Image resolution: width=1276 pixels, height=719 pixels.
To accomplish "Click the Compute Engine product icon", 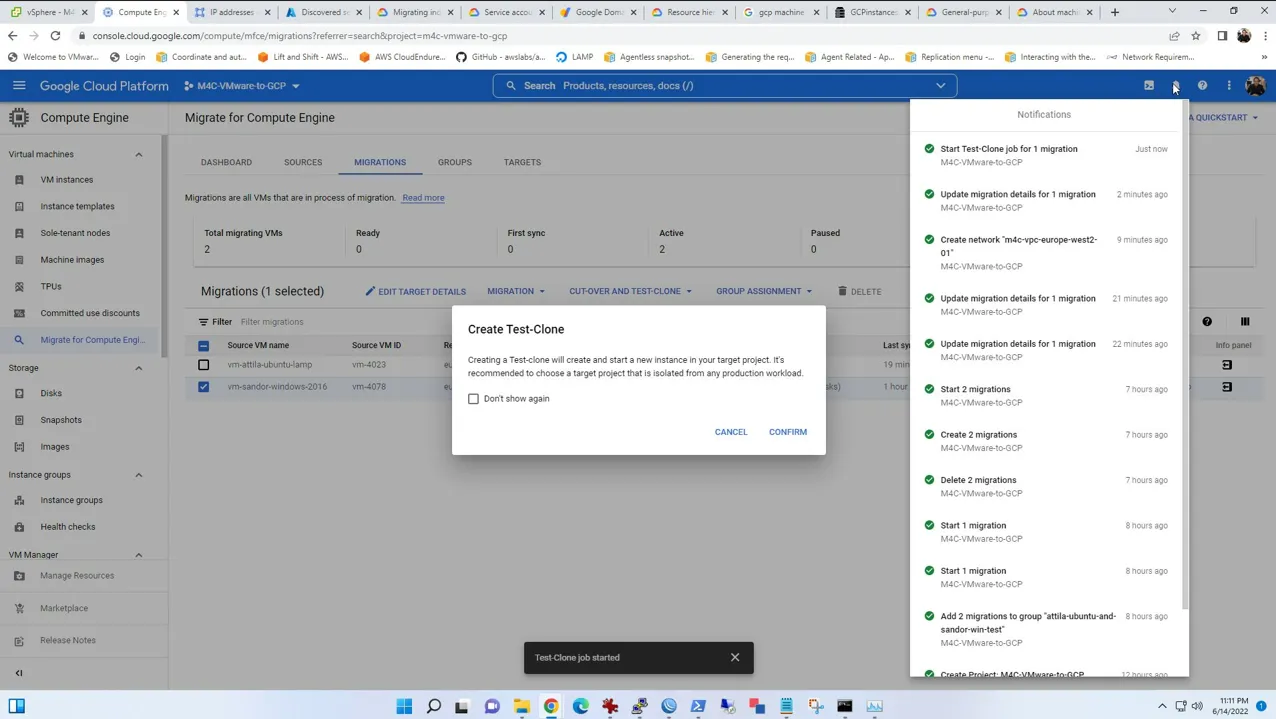I will [19, 118].
